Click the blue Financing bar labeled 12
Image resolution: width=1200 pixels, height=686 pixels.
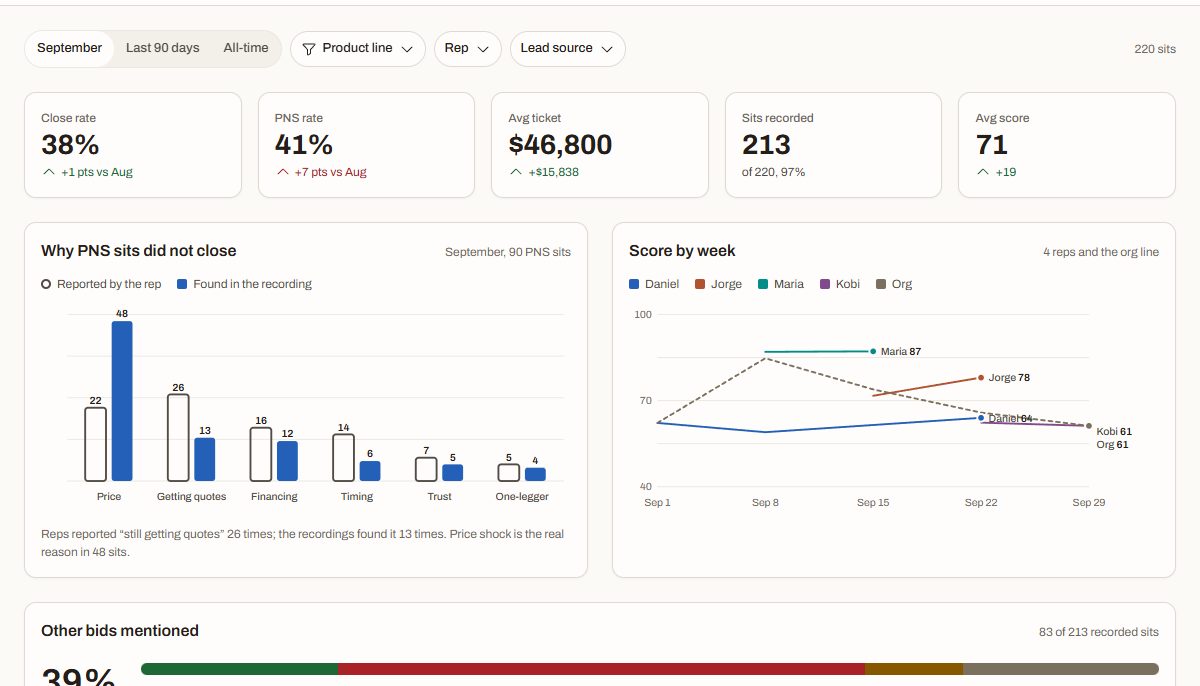(x=287, y=461)
